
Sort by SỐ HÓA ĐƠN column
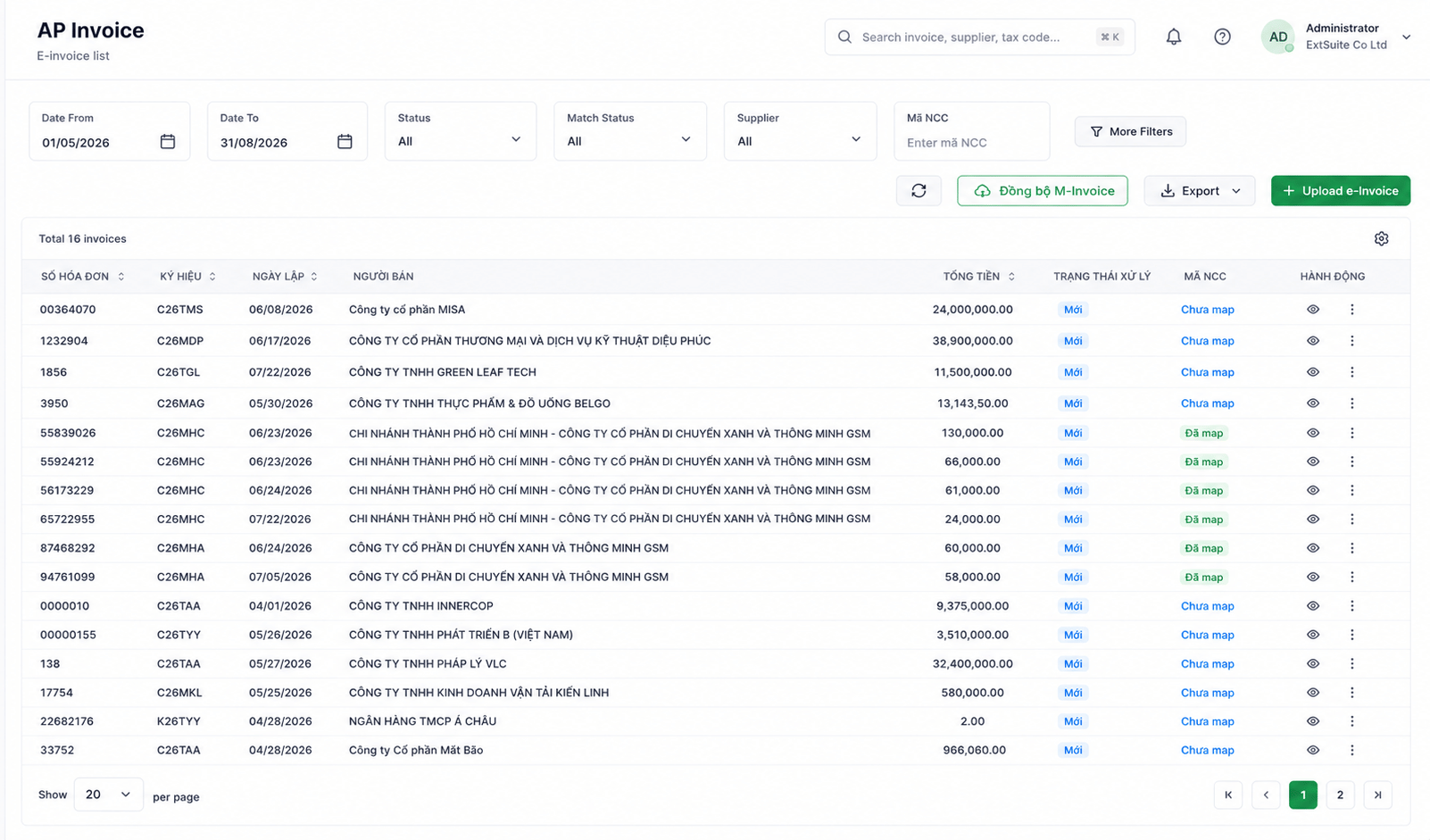[83, 277]
